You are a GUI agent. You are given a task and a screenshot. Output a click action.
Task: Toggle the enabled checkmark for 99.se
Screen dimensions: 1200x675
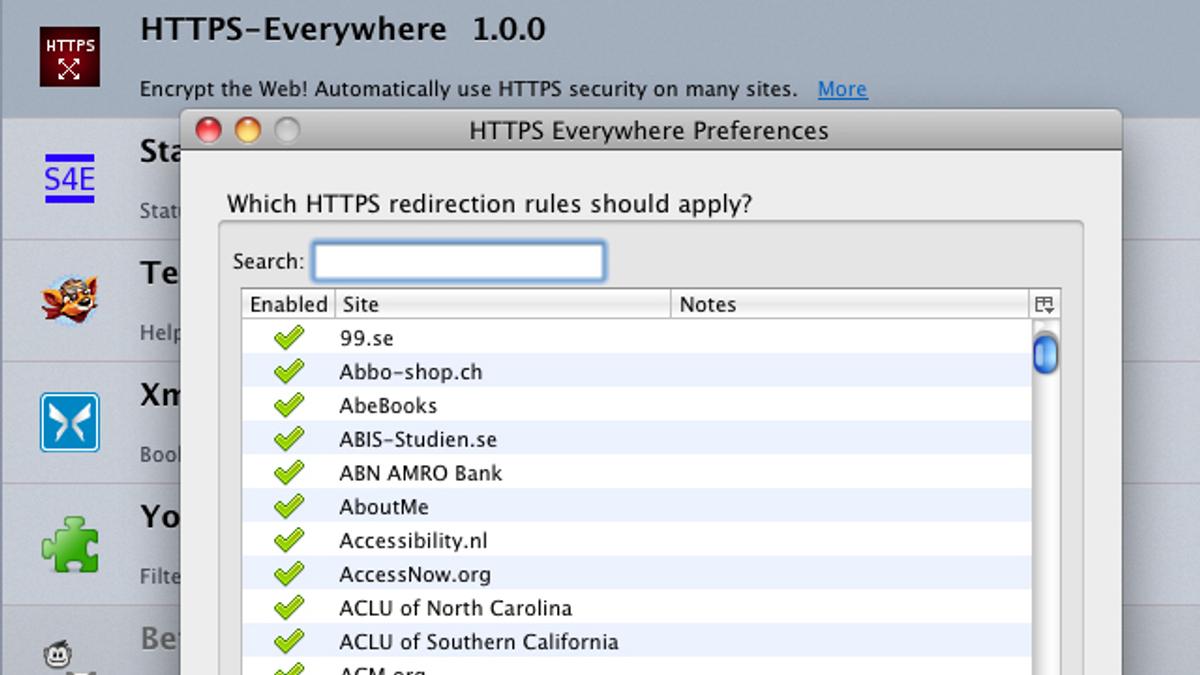288,338
